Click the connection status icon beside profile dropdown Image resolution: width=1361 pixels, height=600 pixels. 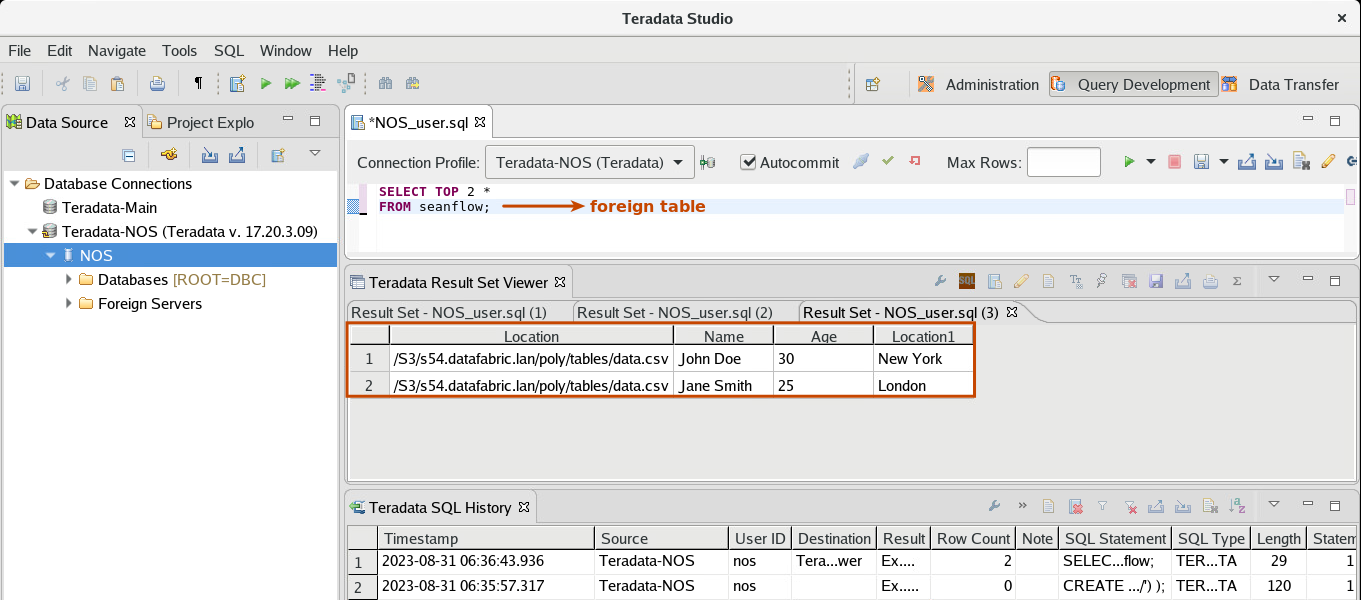pyautogui.click(x=708, y=162)
